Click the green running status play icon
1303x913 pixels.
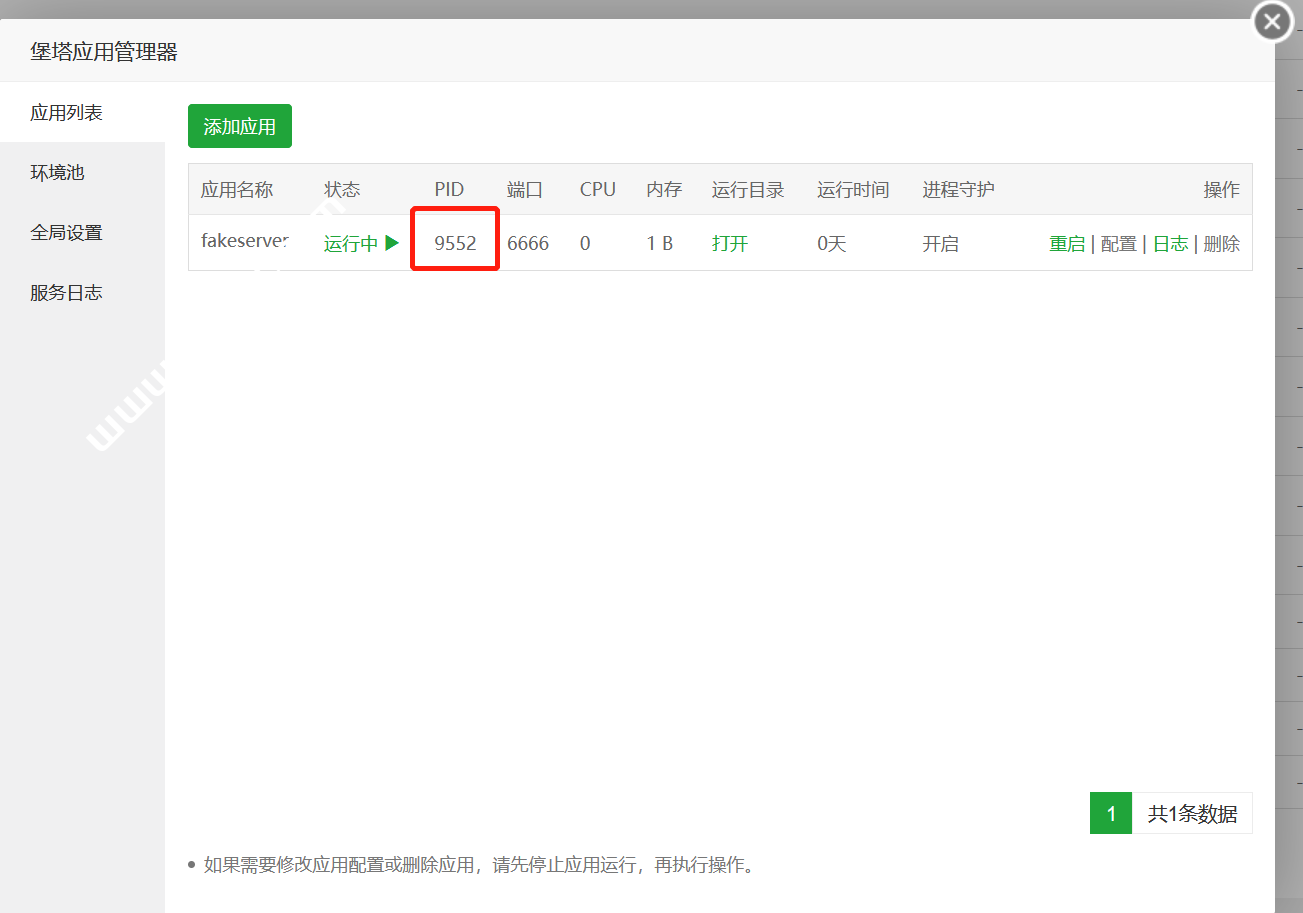[392, 243]
